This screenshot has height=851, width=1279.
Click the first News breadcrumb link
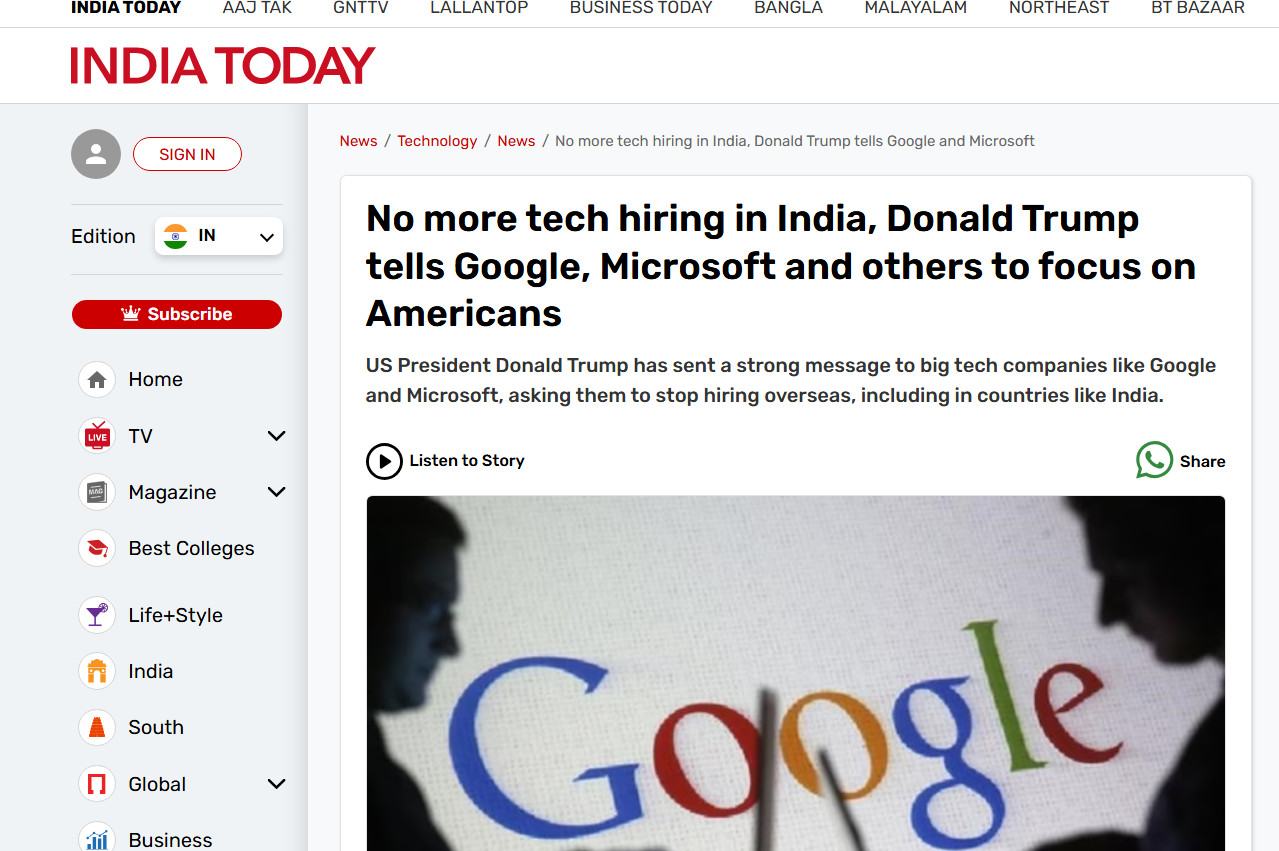pos(358,141)
